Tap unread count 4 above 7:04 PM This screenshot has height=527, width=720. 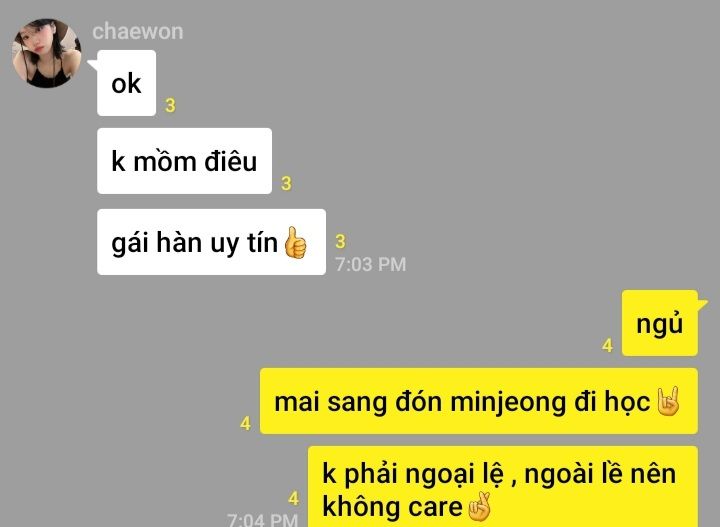pos(294,499)
